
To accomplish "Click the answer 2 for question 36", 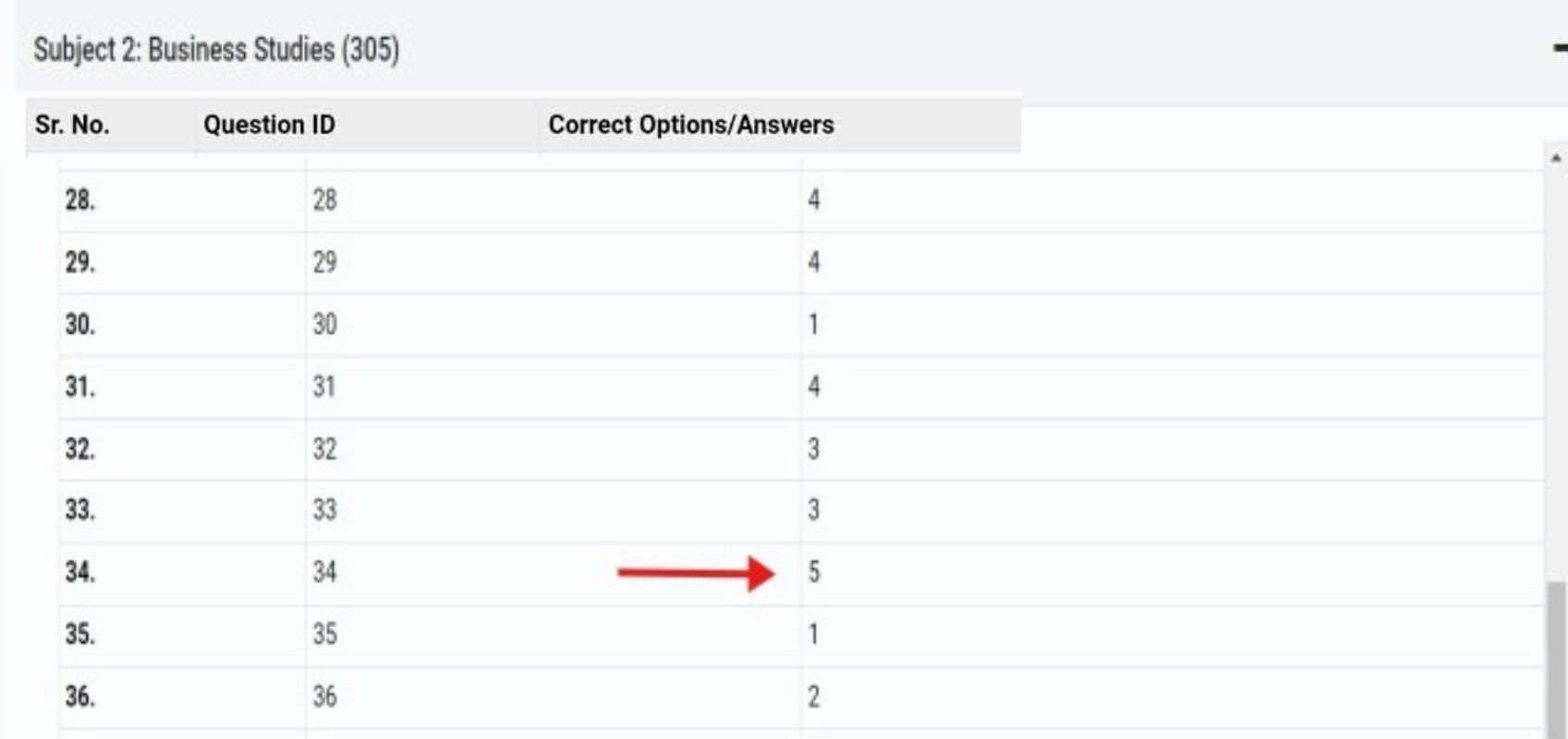I will click(813, 697).
